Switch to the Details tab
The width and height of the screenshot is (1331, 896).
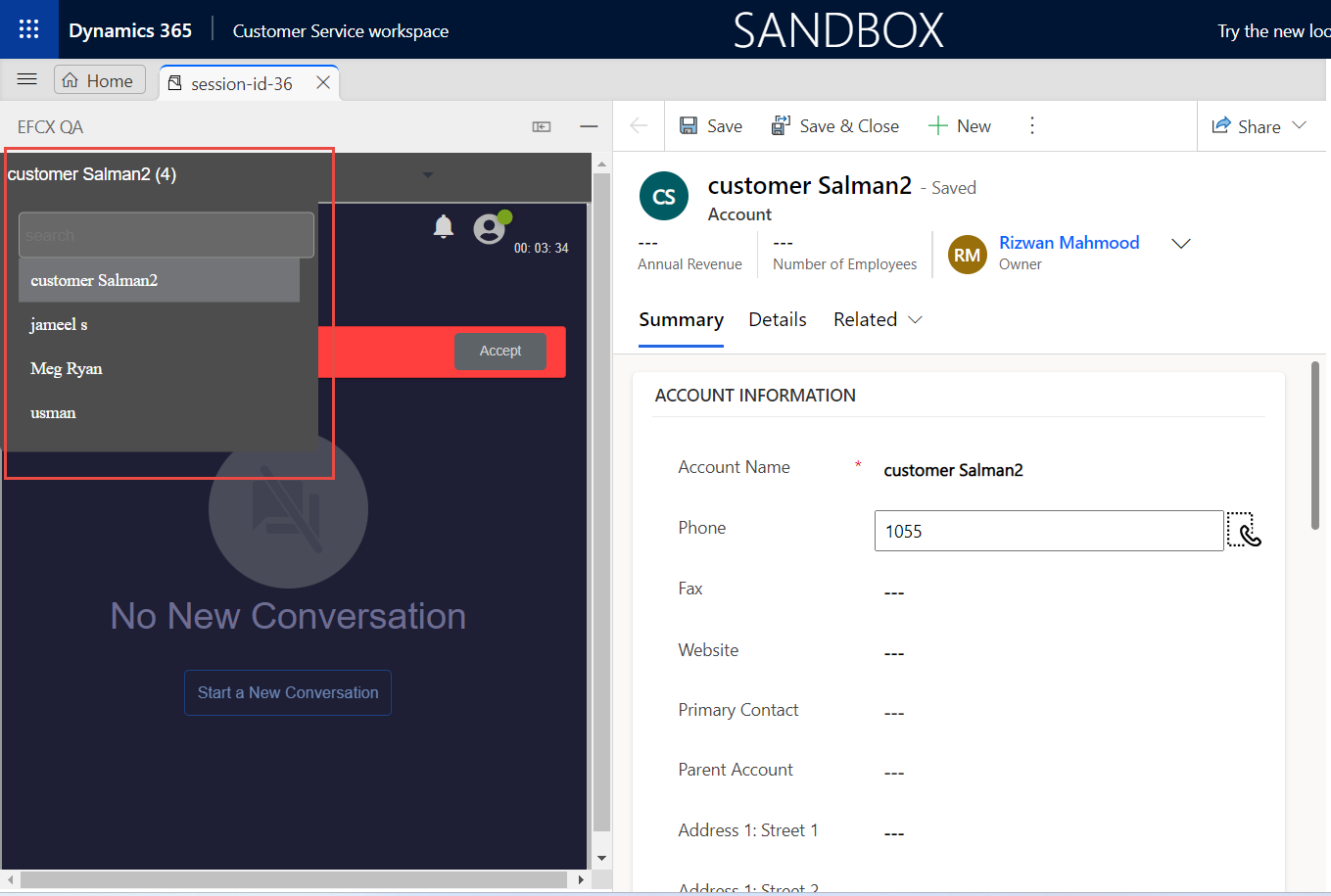[777, 320]
